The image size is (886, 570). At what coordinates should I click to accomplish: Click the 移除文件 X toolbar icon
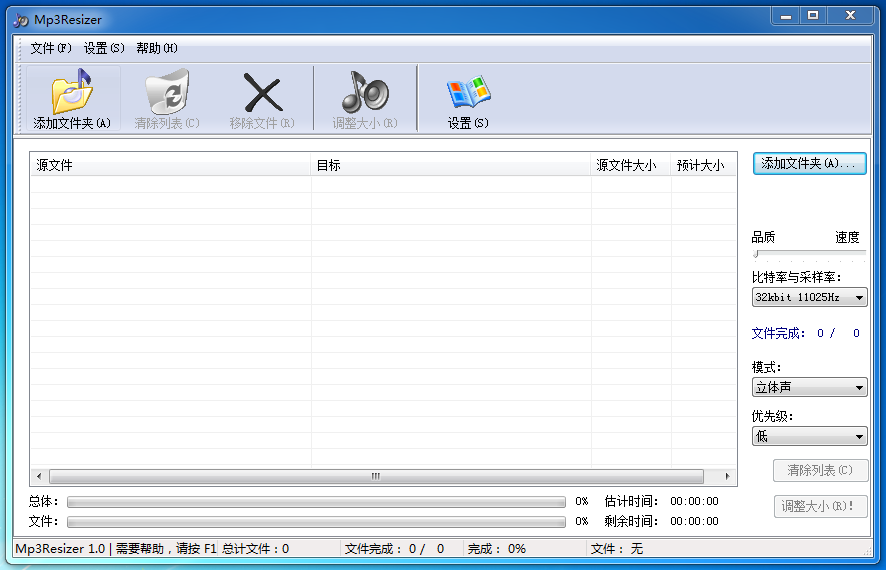pos(263,93)
